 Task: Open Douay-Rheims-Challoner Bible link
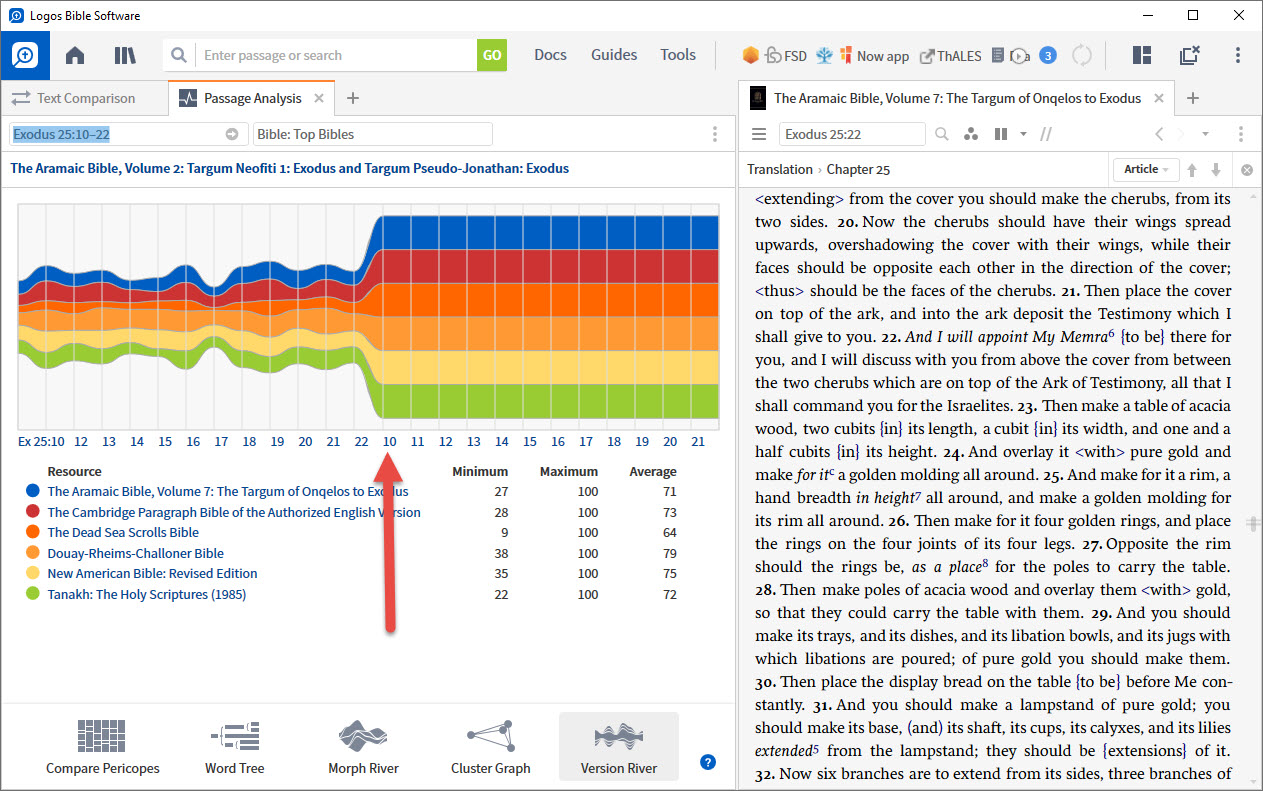pos(135,553)
